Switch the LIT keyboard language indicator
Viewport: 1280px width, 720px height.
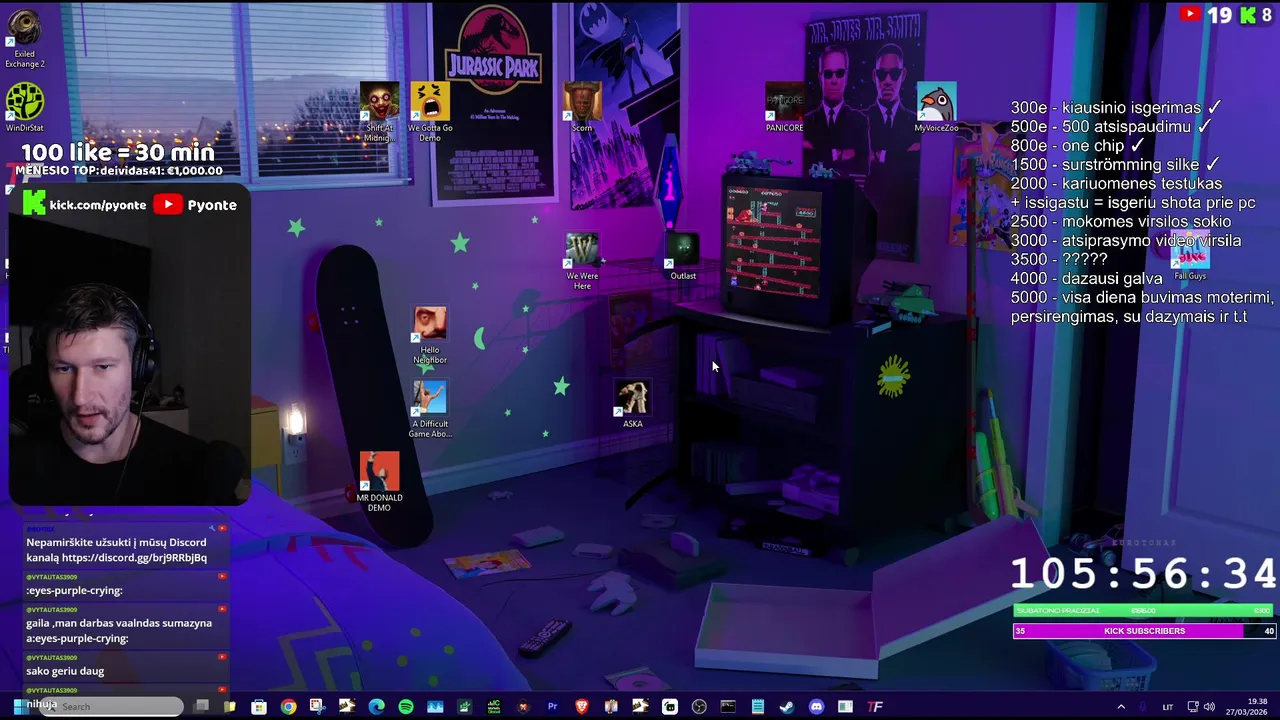[1167, 707]
